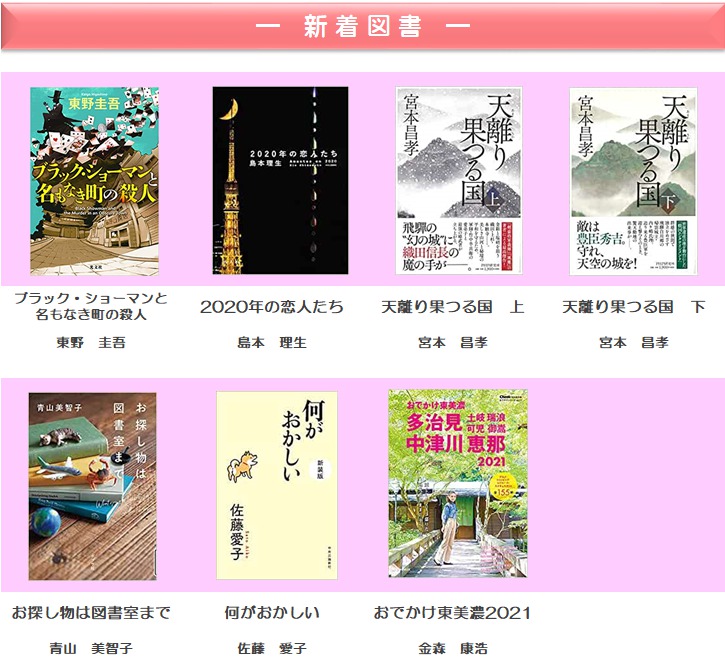Click the title text お探し物は図書室まで
The height and width of the screenshot is (665, 725).
(x=91, y=613)
